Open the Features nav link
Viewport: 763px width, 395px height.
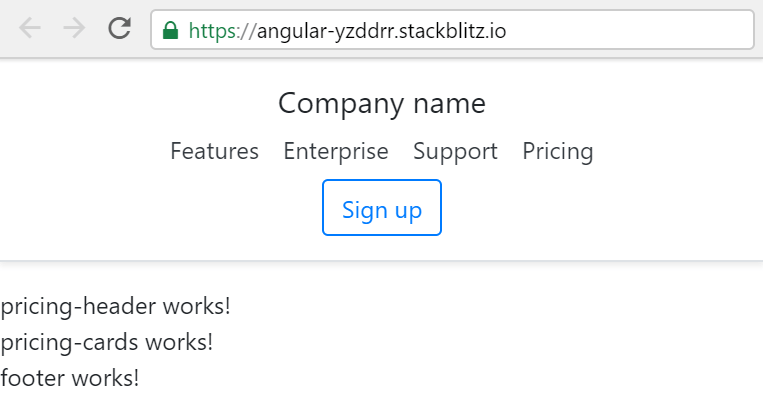[215, 151]
